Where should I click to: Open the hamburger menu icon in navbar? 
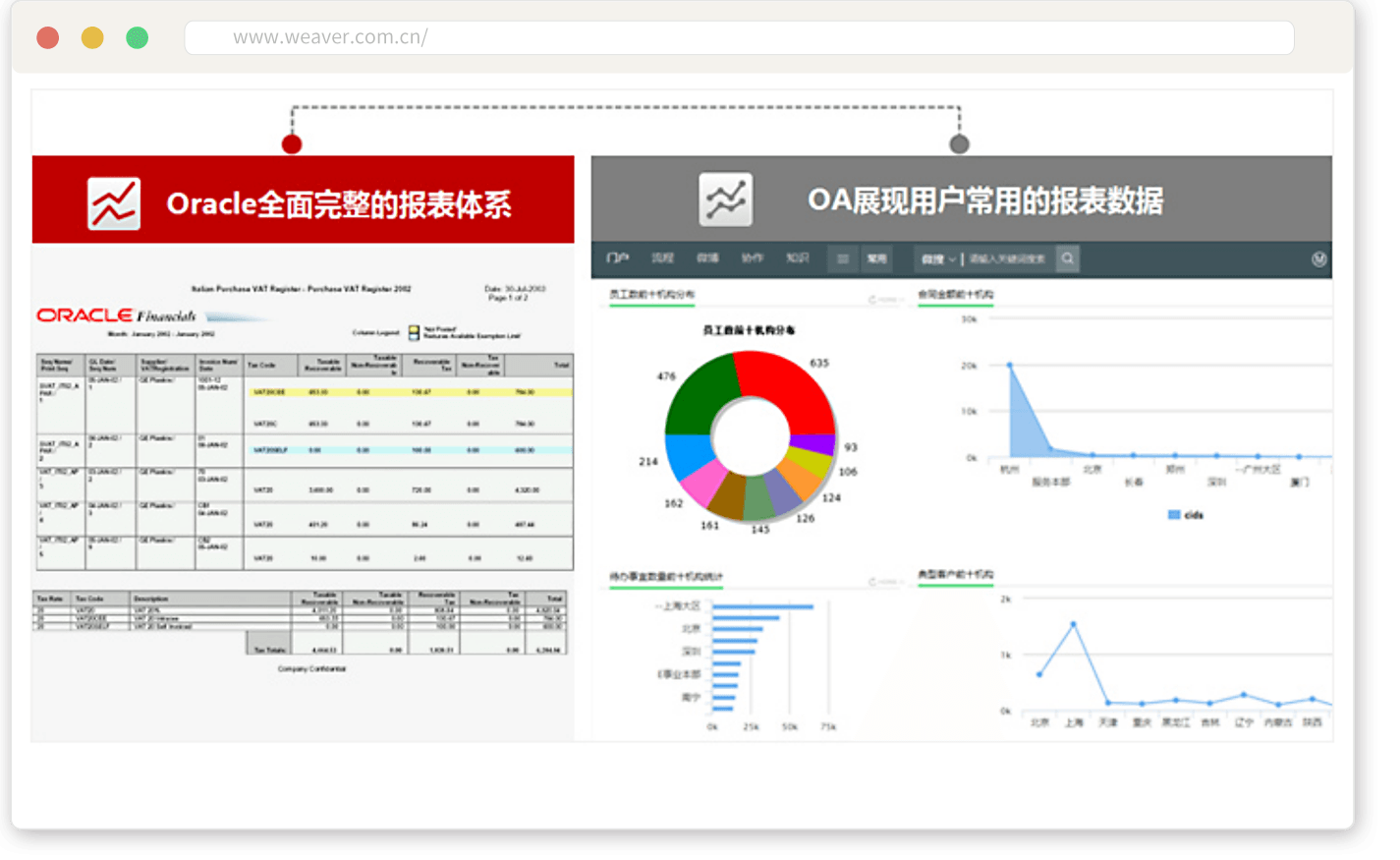pos(842,258)
